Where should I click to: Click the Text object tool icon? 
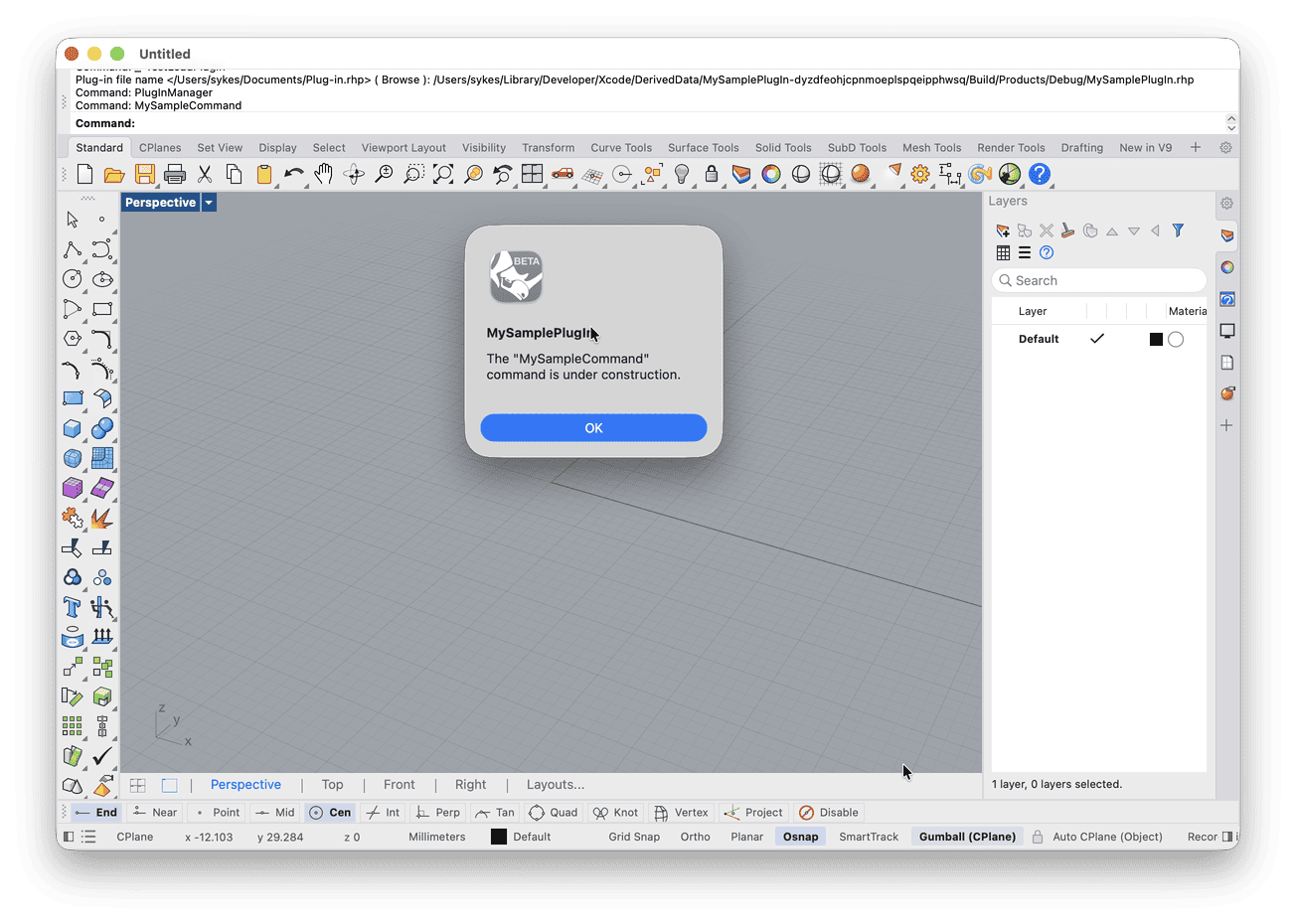coord(73,607)
